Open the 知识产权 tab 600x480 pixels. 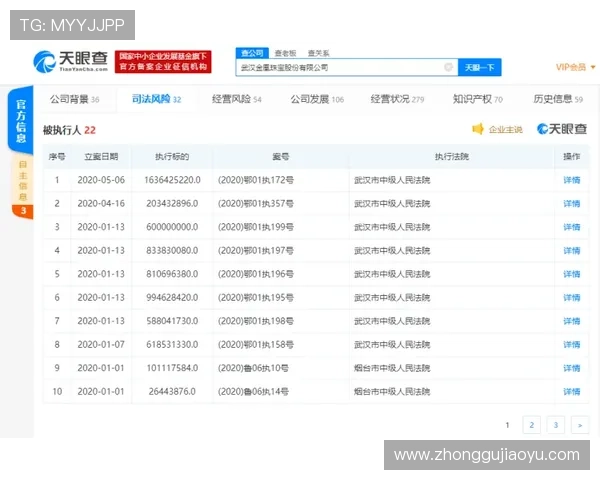click(x=478, y=99)
